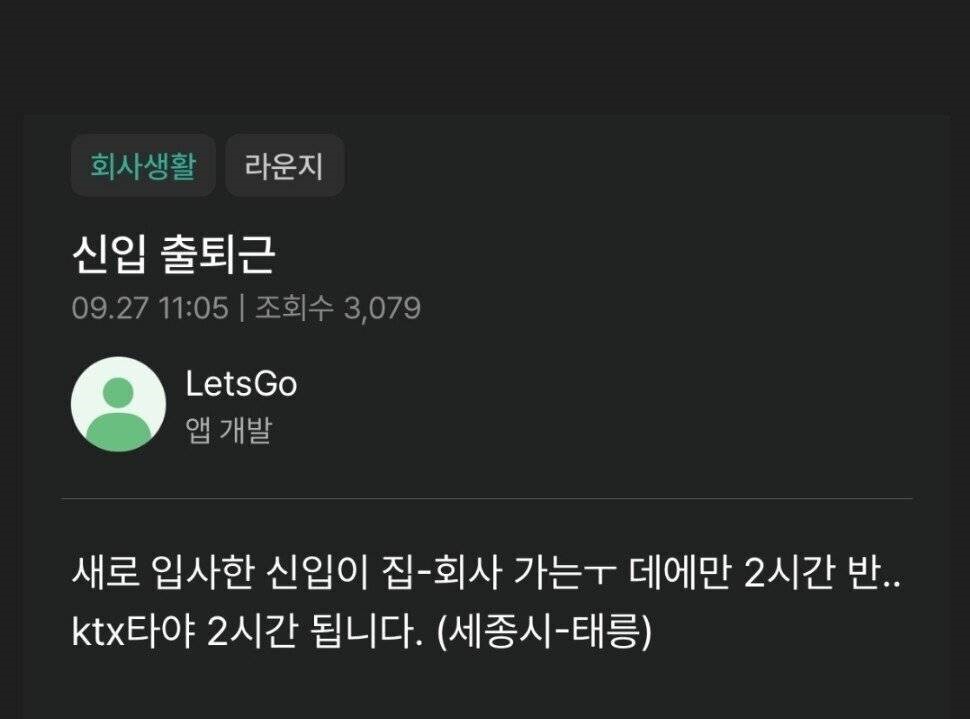Click the divider line under author info
This screenshot has width=970, height=719.
(x=487, y=498)
